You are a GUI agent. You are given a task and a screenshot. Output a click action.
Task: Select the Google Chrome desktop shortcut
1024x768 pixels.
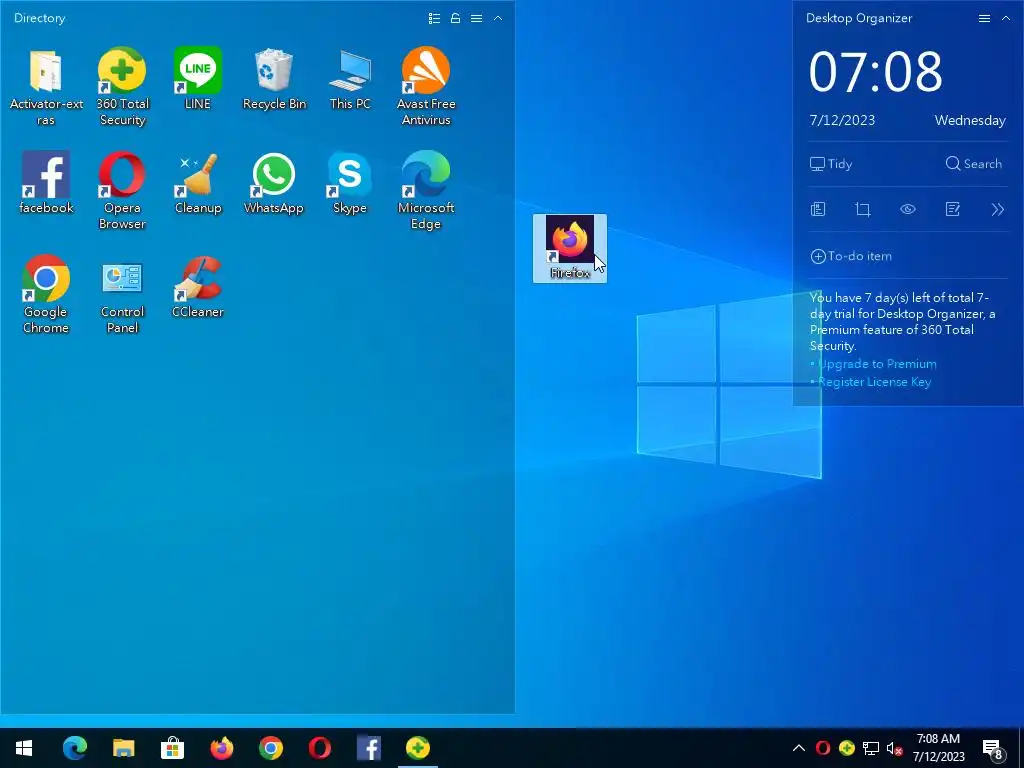[x=46, y=295]
